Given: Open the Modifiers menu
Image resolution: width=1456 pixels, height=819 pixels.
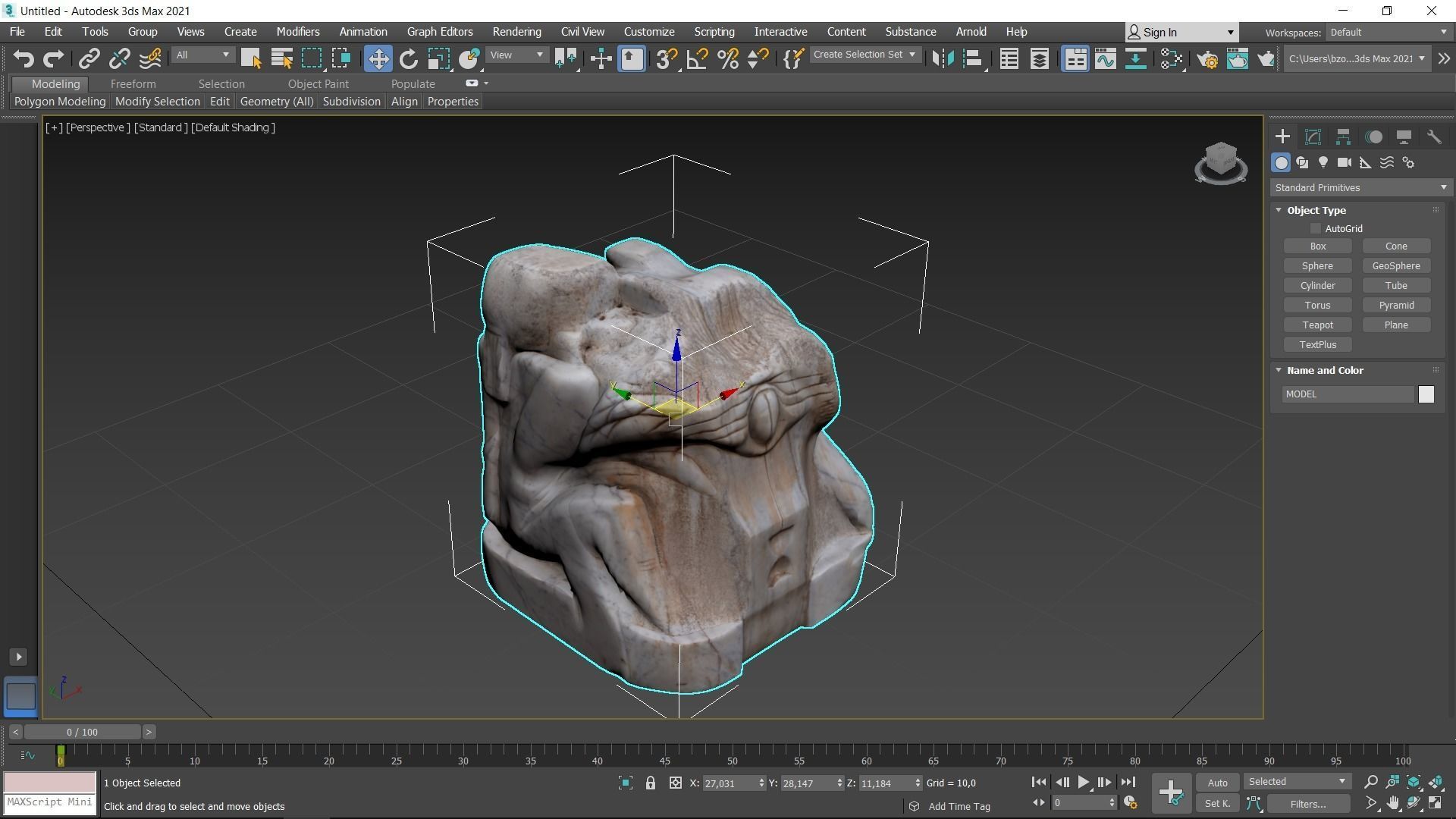Looking at the screenshot, I should pos(298,32).
